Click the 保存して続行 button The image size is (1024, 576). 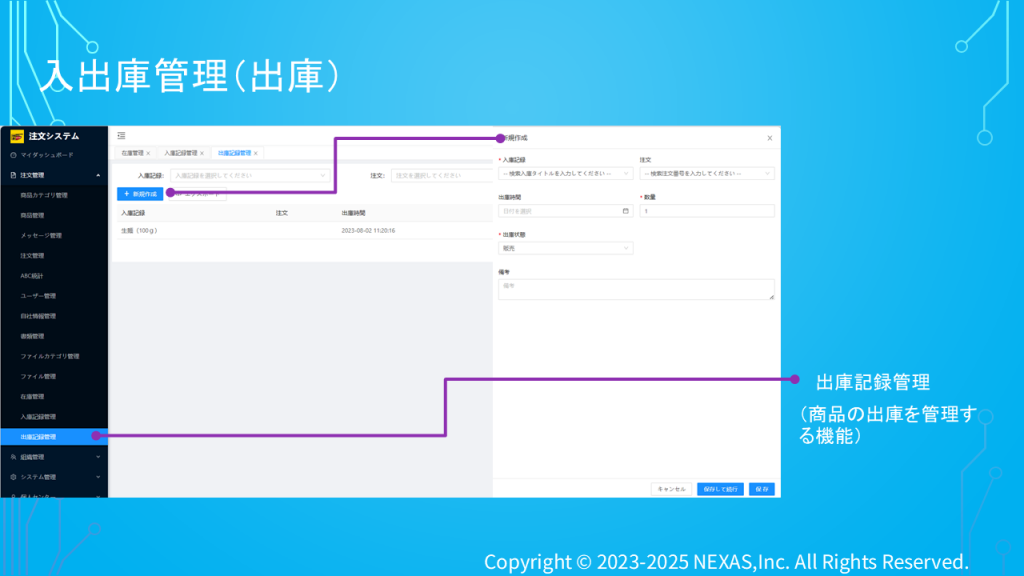[x=720, y=489]
